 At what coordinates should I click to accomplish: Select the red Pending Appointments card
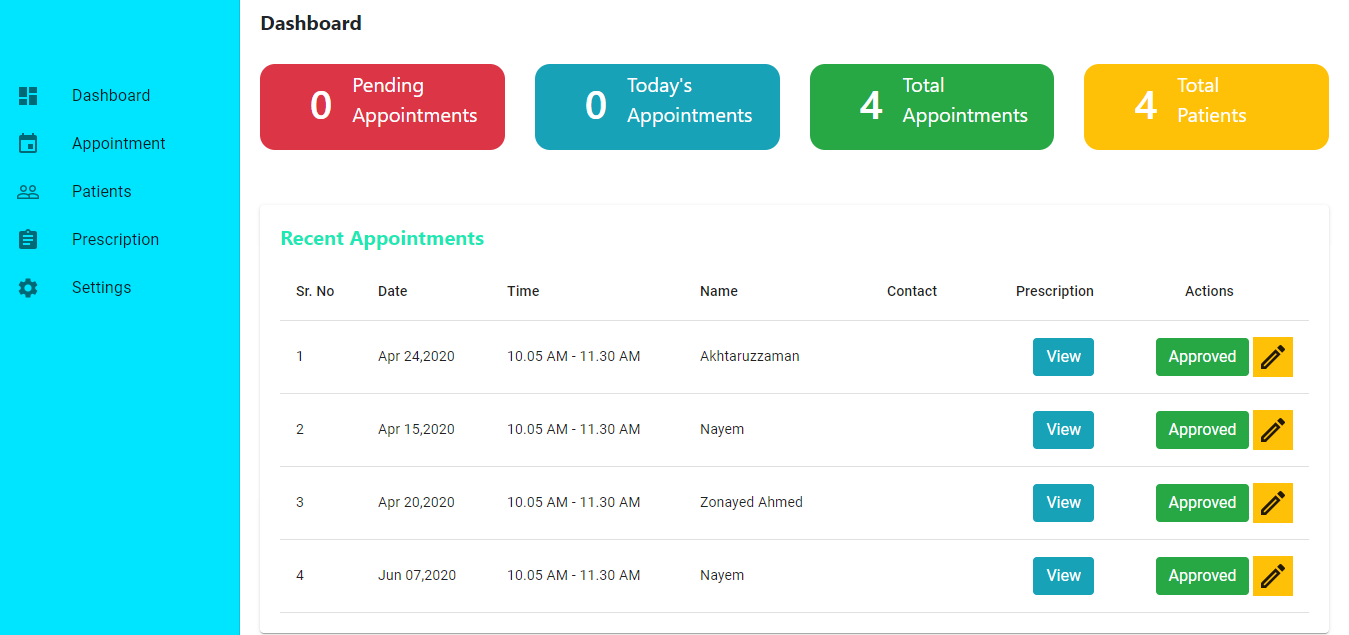pyautogui.click(x=382, y=107)
